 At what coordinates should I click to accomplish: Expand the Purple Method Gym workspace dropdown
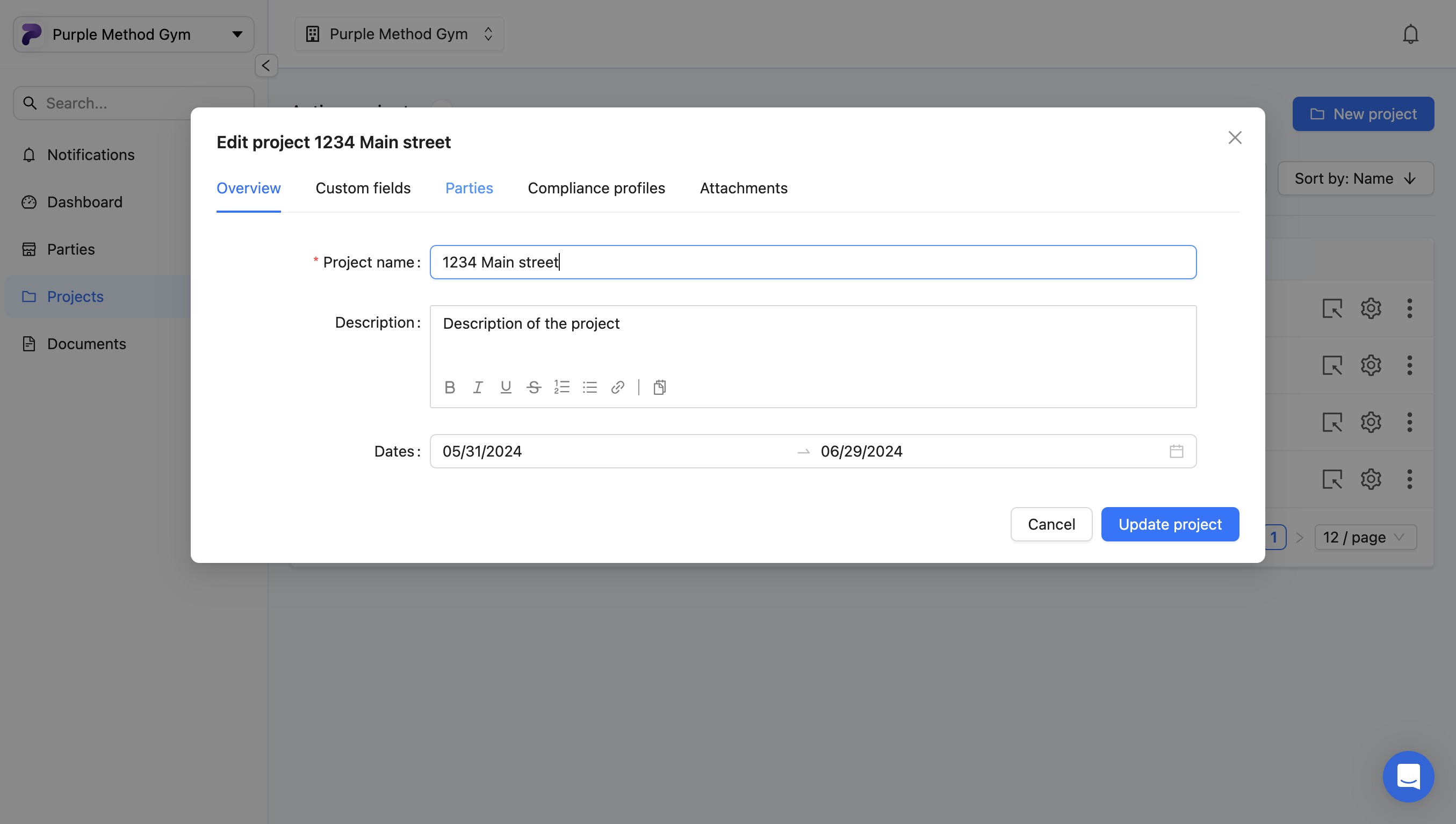134,34
